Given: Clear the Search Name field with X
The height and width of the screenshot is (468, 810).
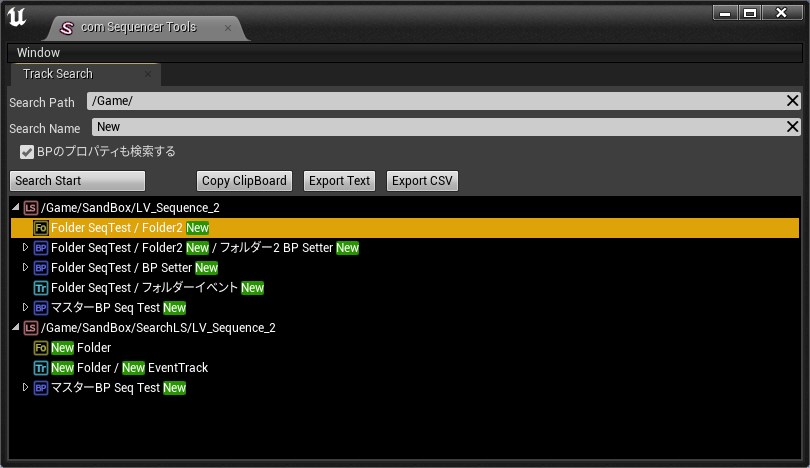Looking at the screenshot, I should (792, 127).
